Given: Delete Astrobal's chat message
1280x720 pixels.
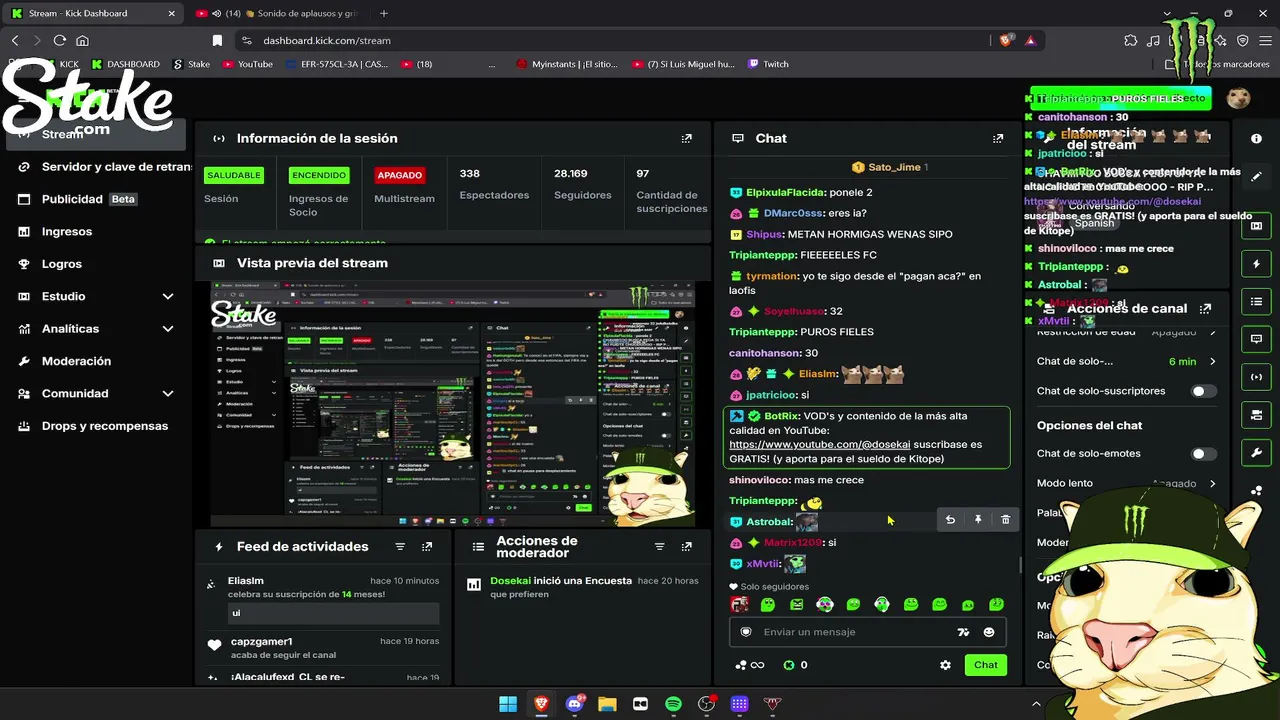Looking at the screenshot, I should tap(1005, 520).
